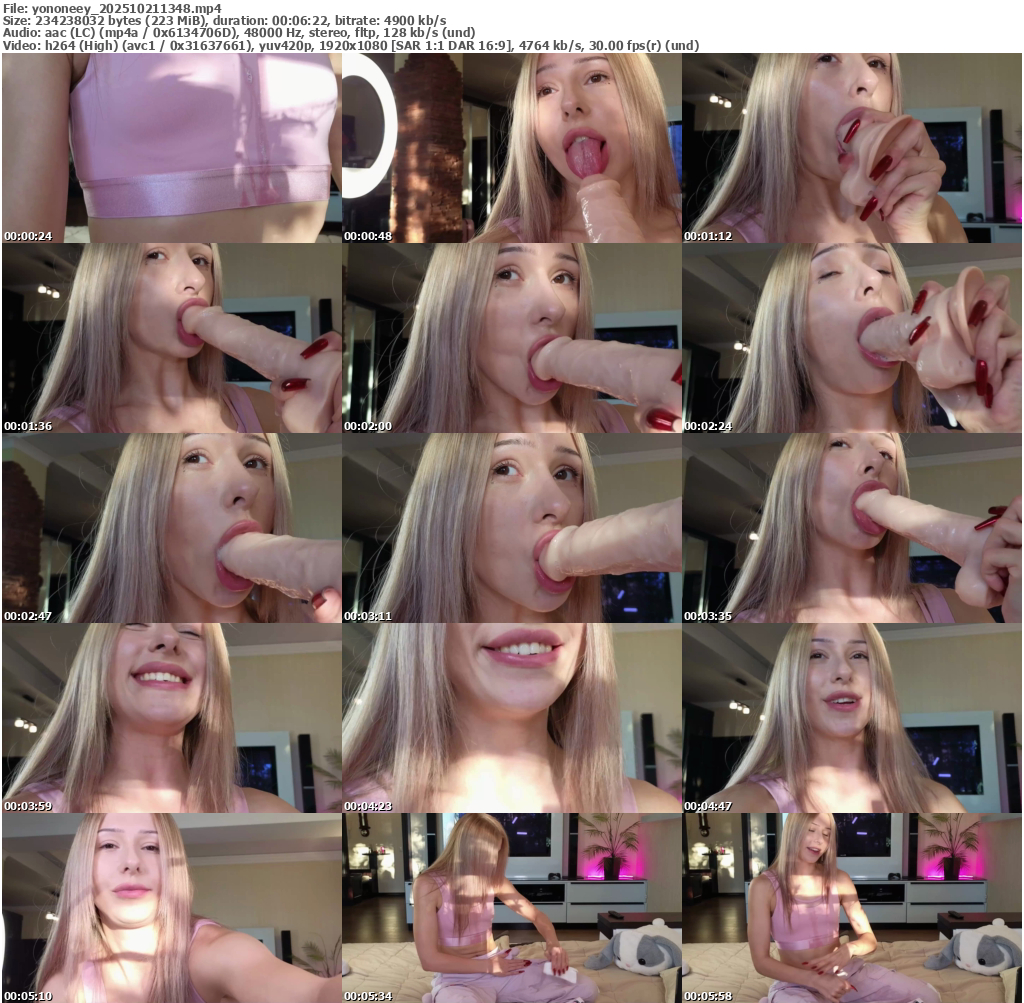Choose the frame stamped 00:03:11
Screen dimensions: 1024x1003
click(512, 528)
